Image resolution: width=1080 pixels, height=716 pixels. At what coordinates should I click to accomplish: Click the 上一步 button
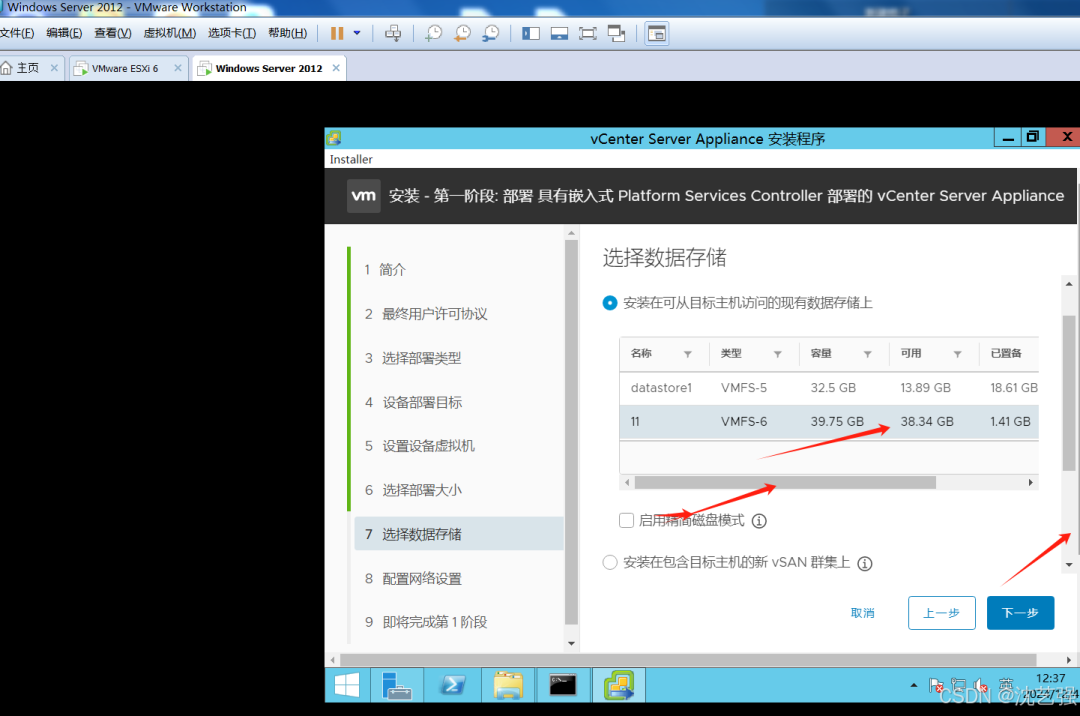[942, 613]
